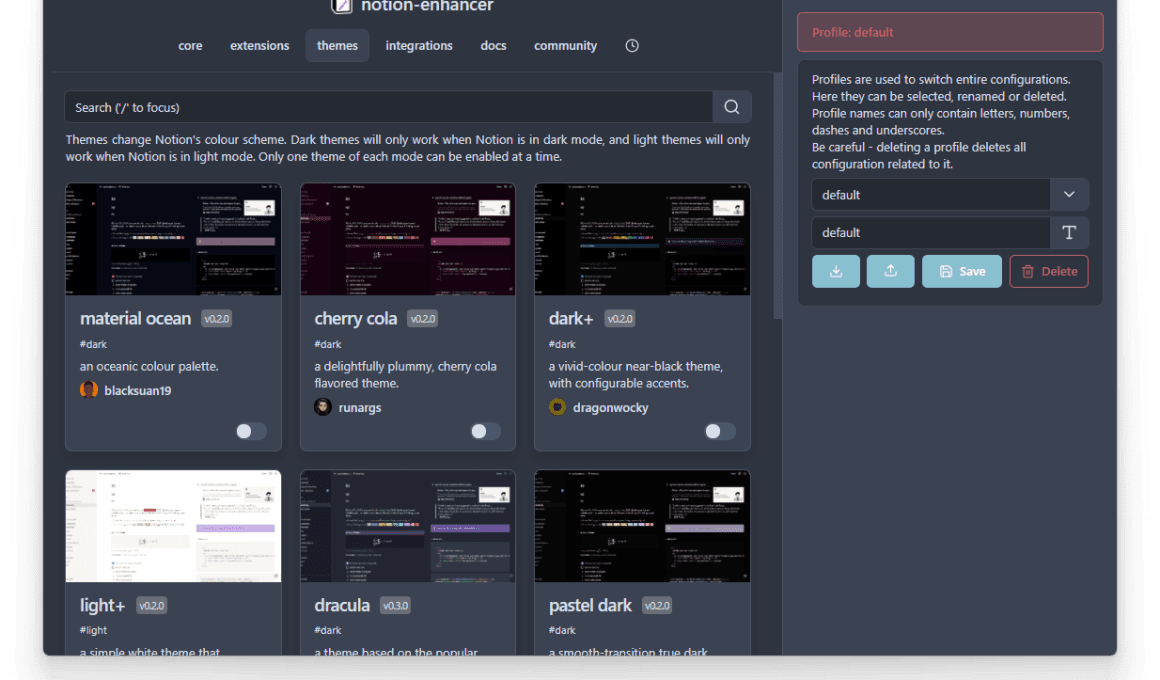Click the material ocean theme title
This screenshot has width=1160, height=680.
pyautogui.click(x=135, y=319)
